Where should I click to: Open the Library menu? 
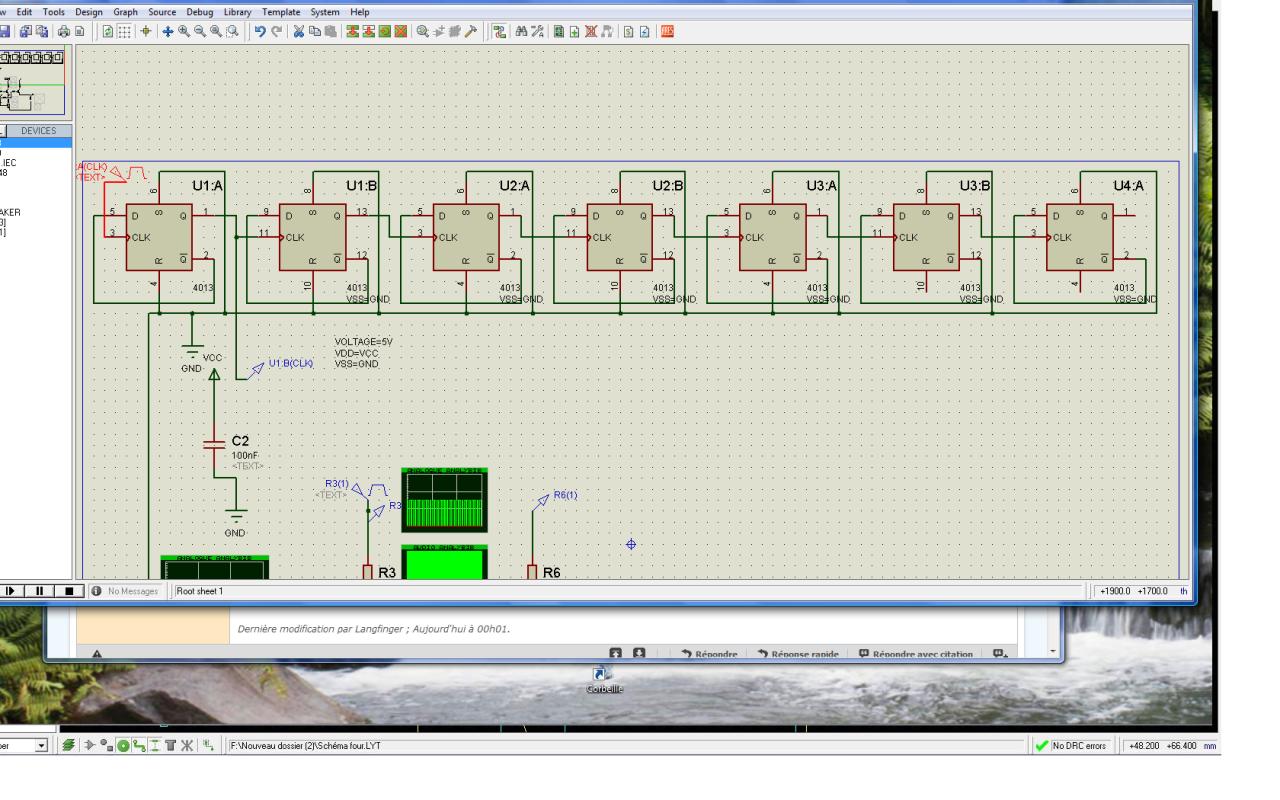[238, 12]
